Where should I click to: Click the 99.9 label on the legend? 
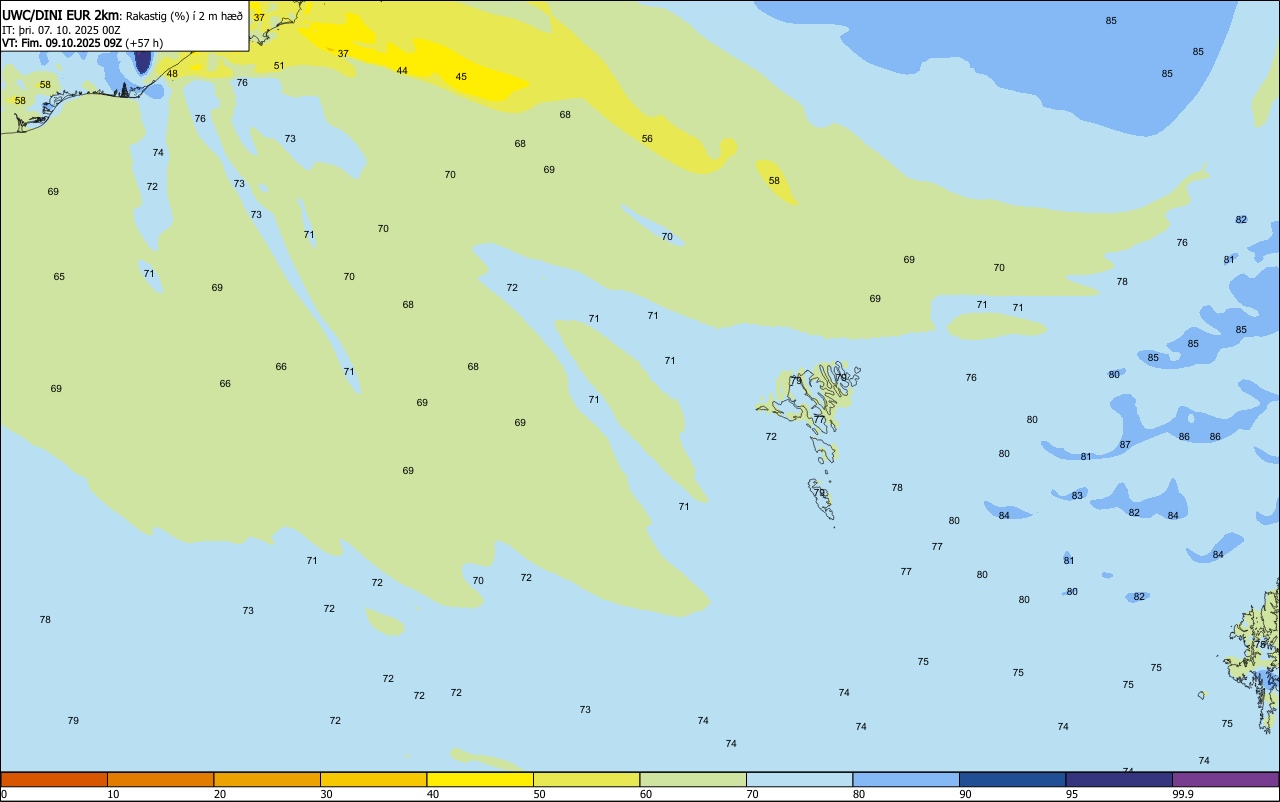coord(1182,794)
